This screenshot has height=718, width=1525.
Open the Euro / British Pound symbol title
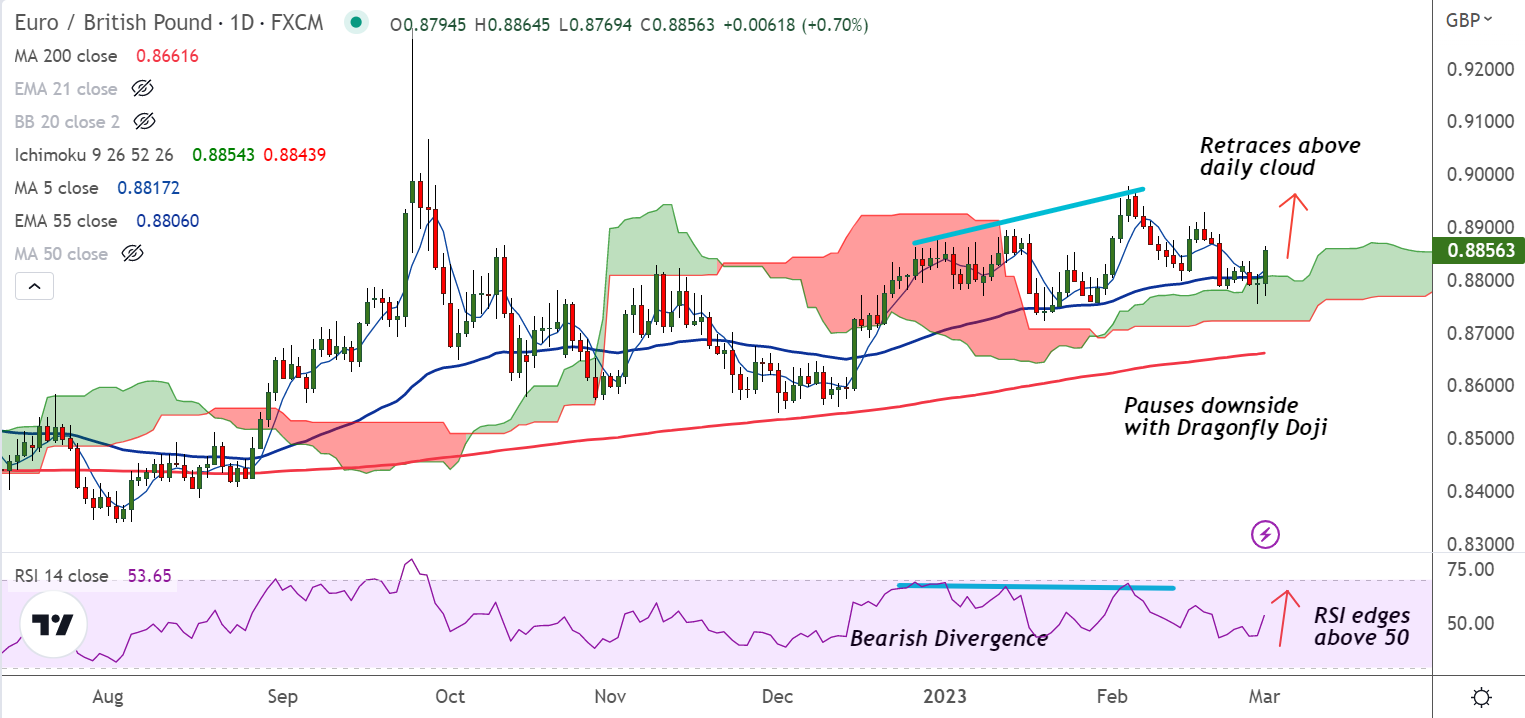point(166,23)
